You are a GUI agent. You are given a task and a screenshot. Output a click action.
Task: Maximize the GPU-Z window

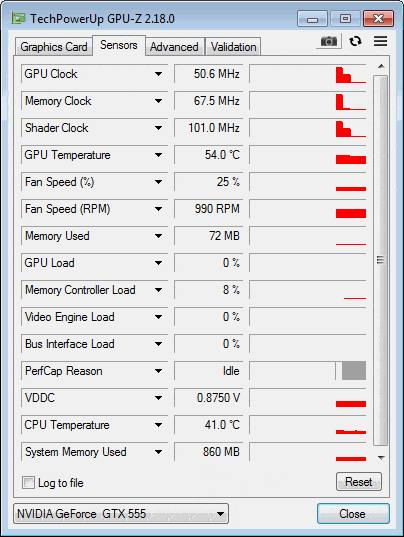coord(345,18)
